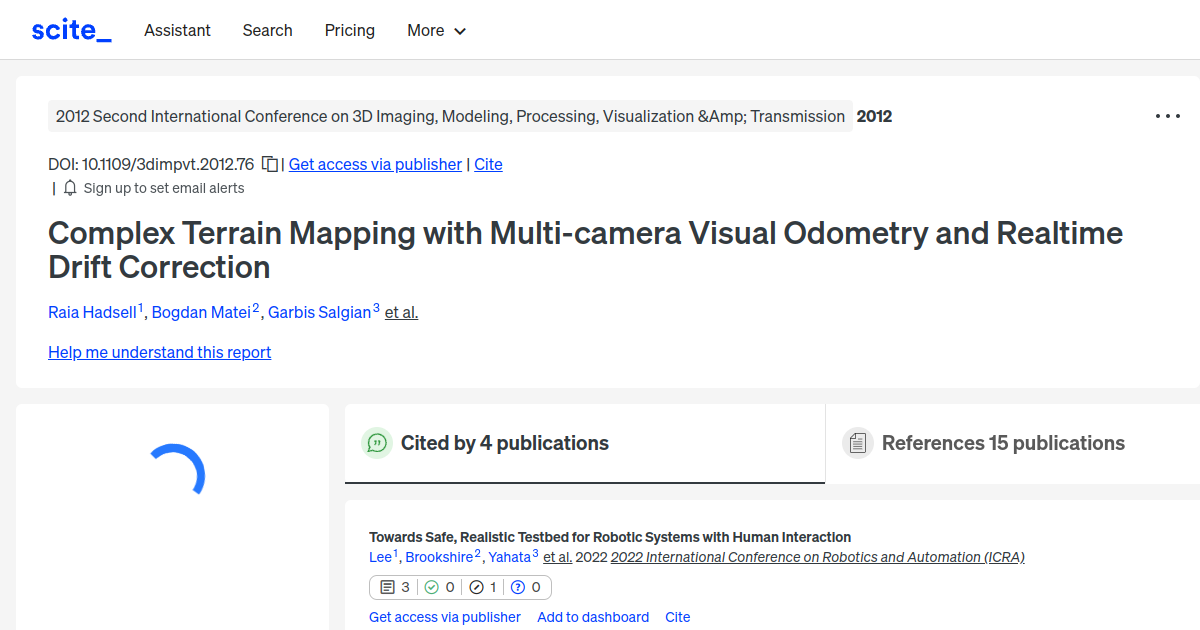Viewport: 1200px width, 630px height.
Task: Click the scite_ logo
Action: coord(70,29)
